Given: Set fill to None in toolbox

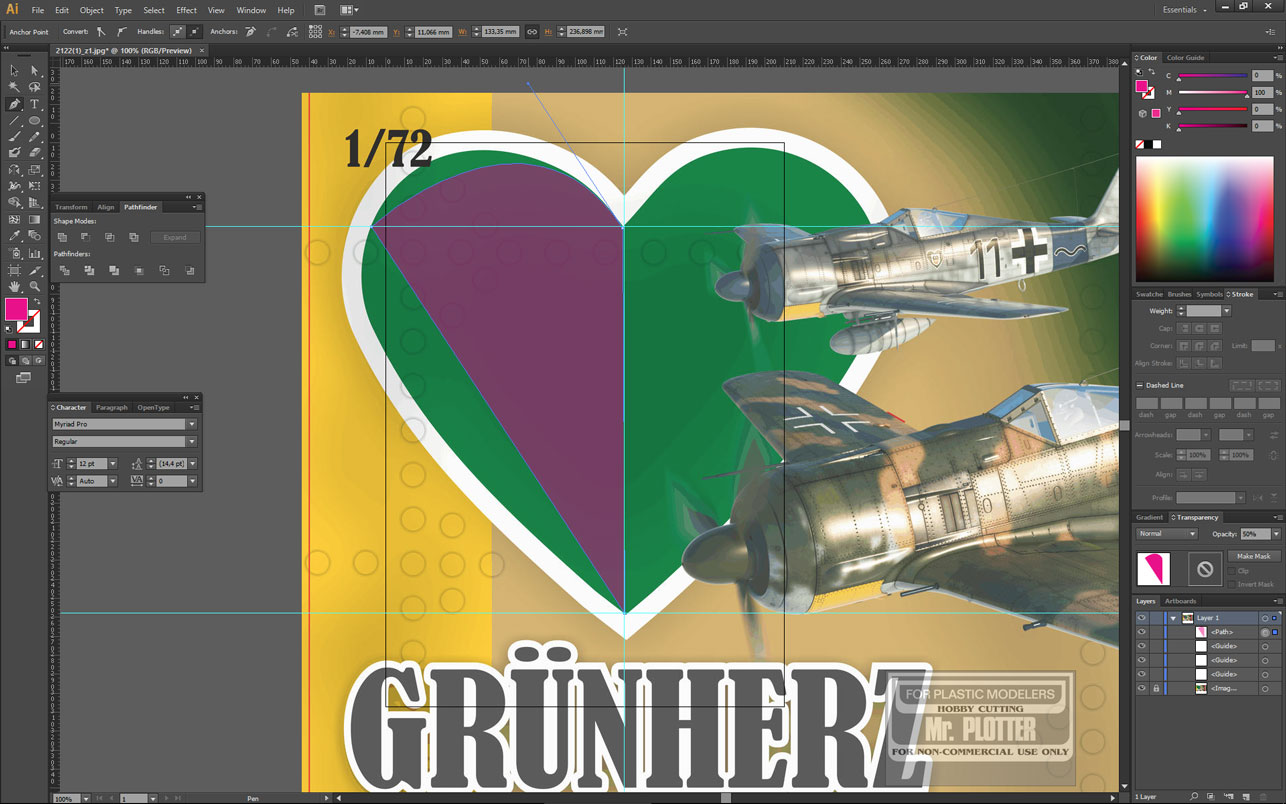Looking at the screenshot, I should click(38, 344).
